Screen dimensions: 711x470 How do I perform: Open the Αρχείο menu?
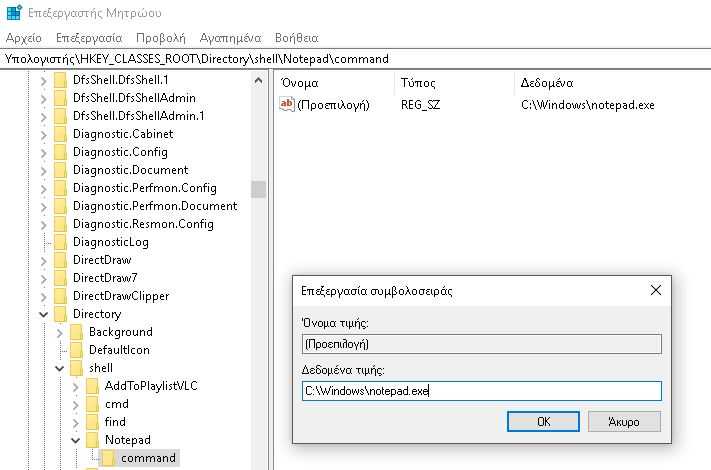pyautogui.click(x=24, y=38)
